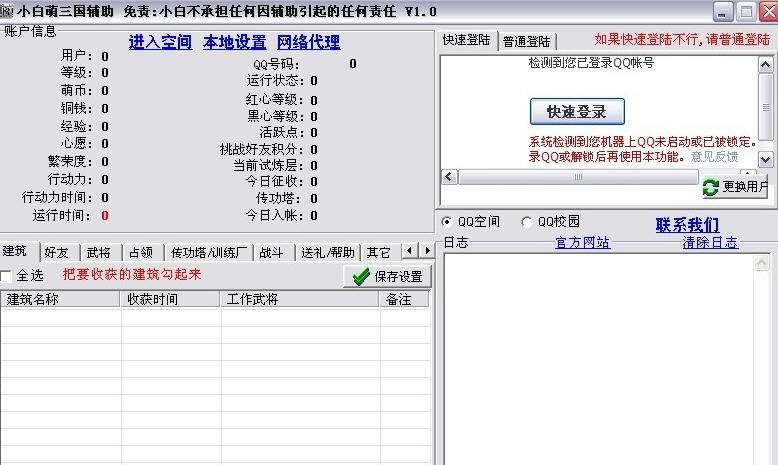Click the 今日入帐 label
The image size is (778, 465).
pos(274,215)
